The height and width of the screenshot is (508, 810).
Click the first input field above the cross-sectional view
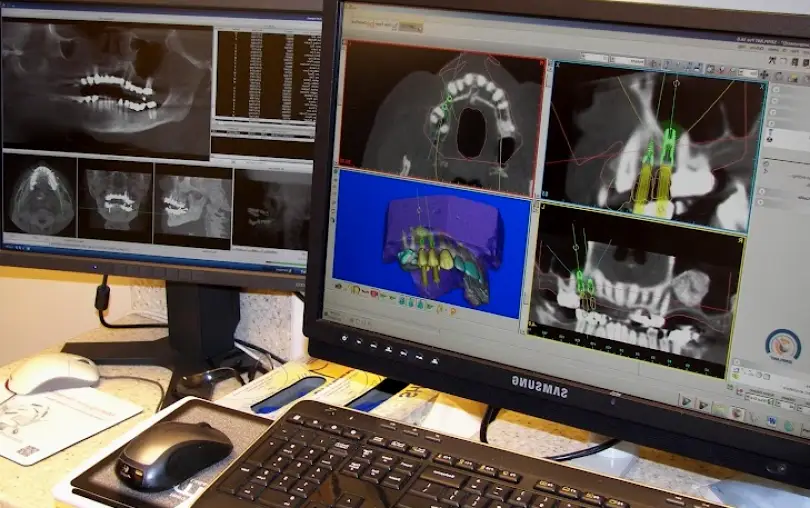594,57
